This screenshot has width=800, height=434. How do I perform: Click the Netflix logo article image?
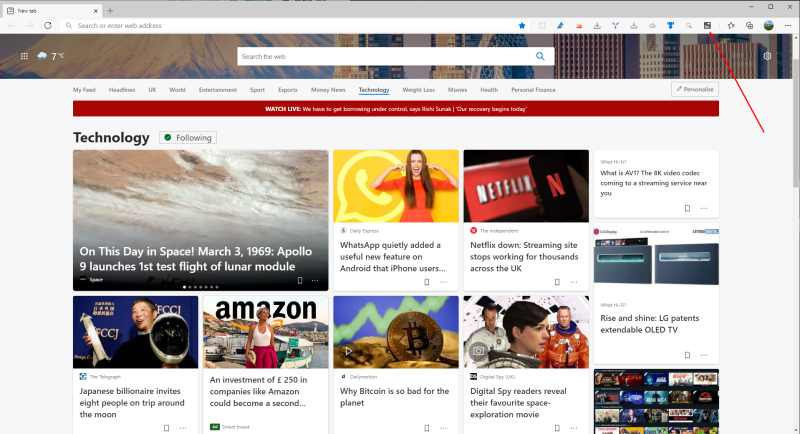click(x=526, y=186)
